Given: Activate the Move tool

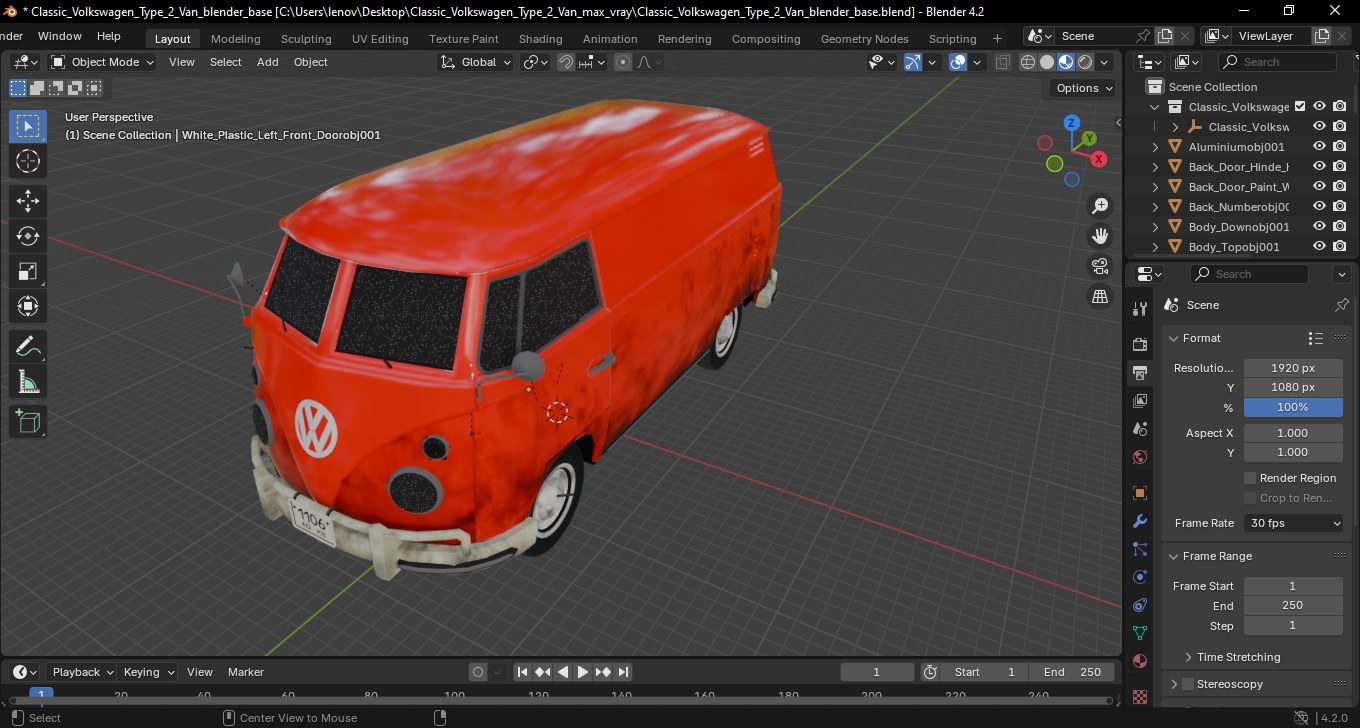Looking at the screenshot, I should coord(28,201).
